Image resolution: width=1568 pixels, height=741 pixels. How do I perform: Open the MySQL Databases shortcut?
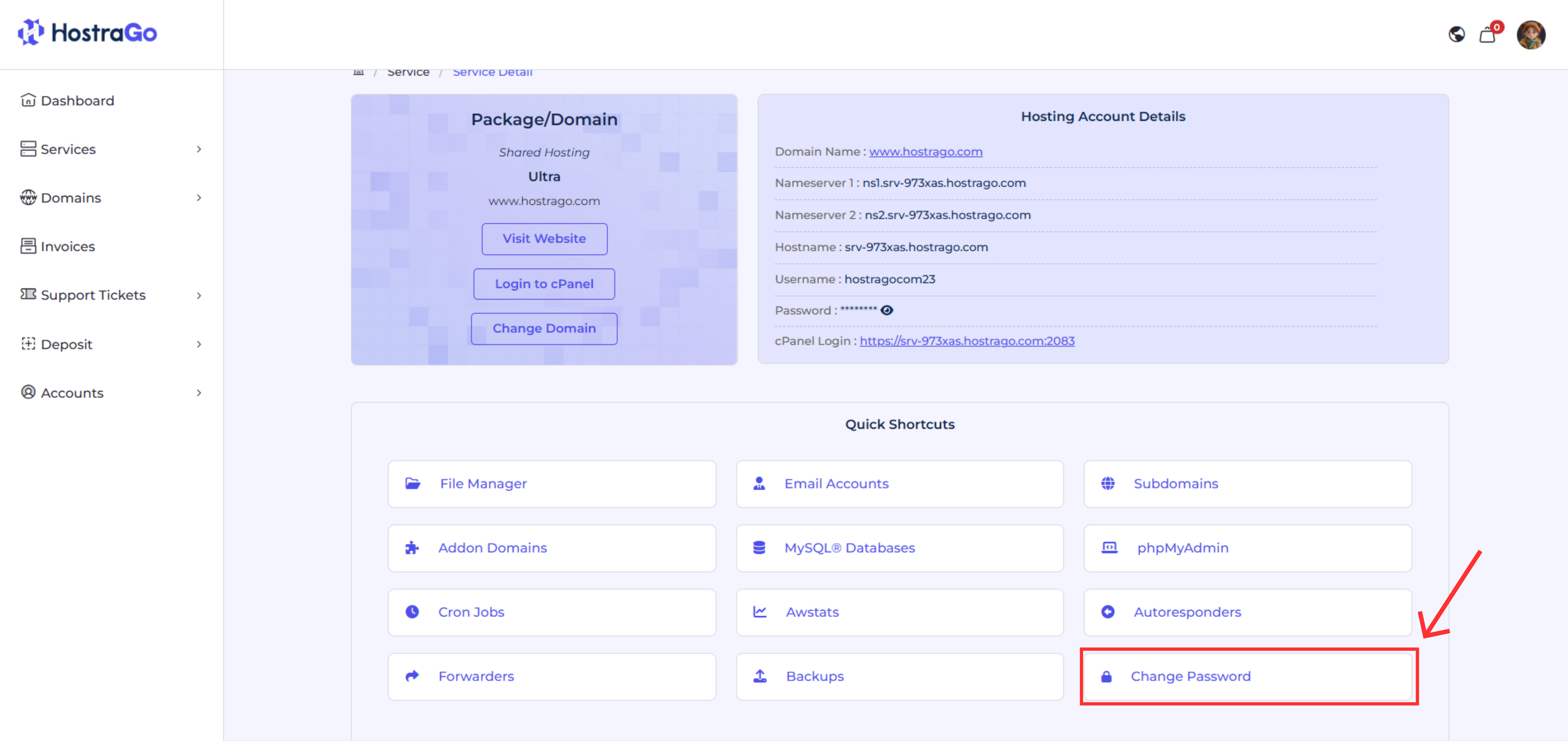(900, 548)
